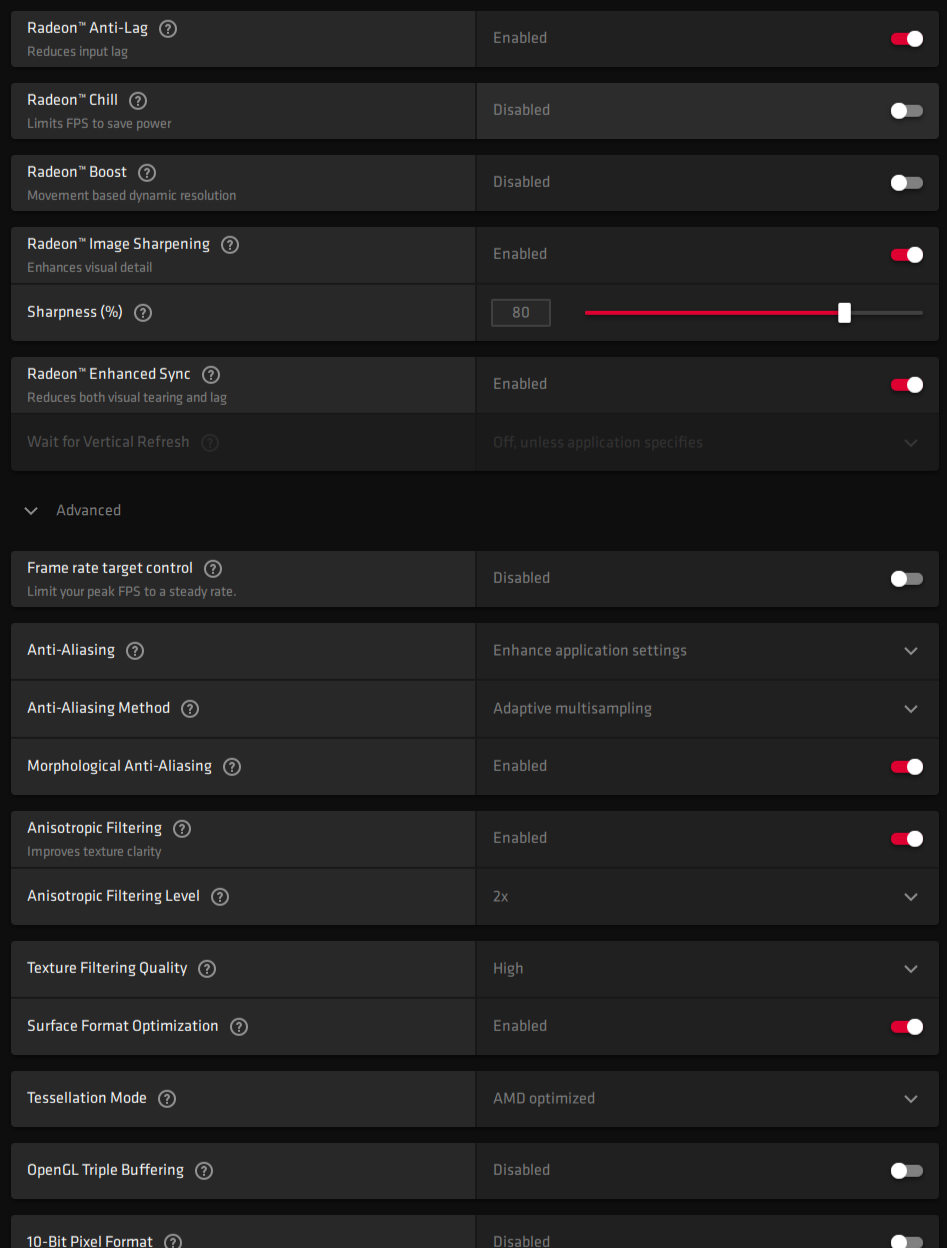Click the help icon next to Anti-Aliasing

(x=135, y=651)
